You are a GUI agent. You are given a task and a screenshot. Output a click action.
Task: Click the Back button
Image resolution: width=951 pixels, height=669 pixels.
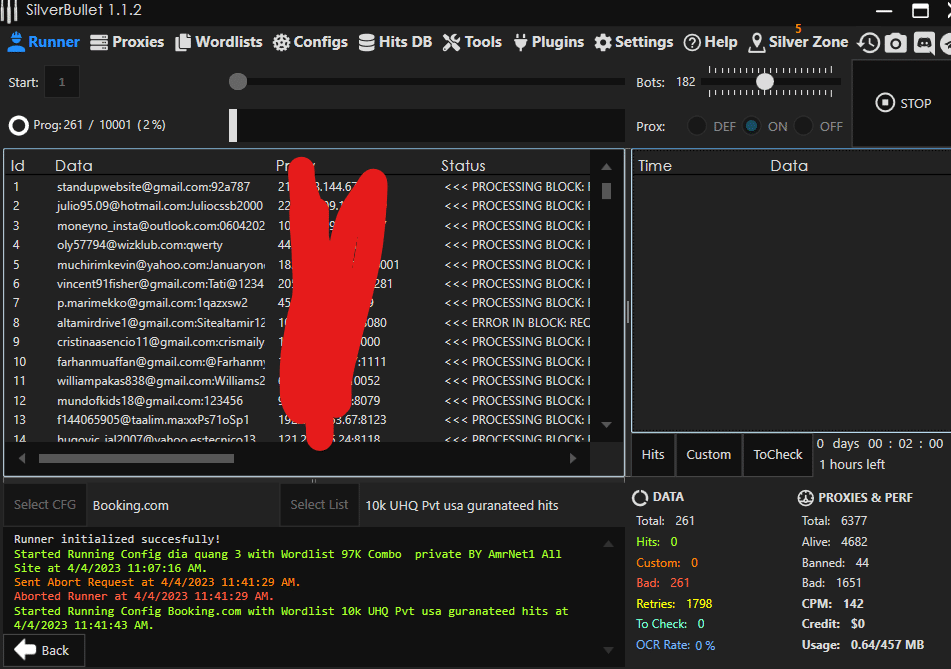[43, 650]
